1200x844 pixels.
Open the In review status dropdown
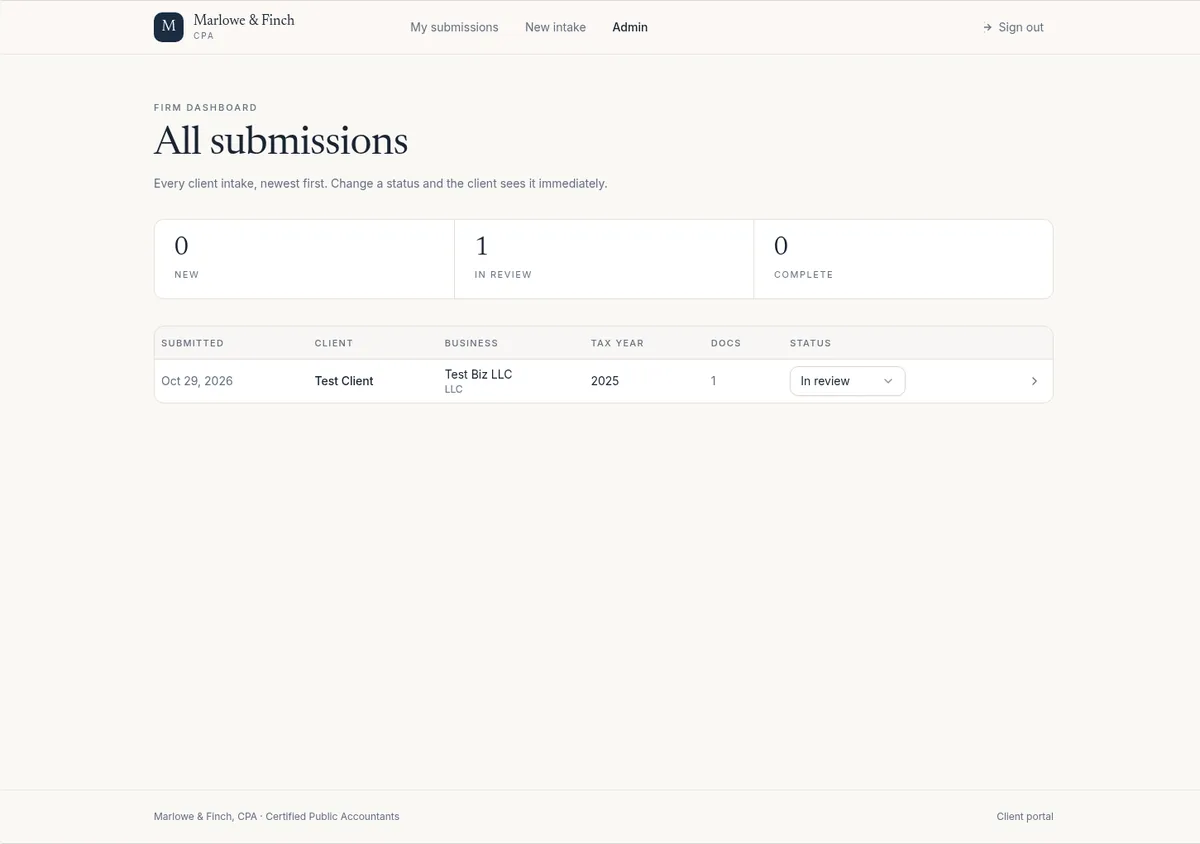point(847,381)
